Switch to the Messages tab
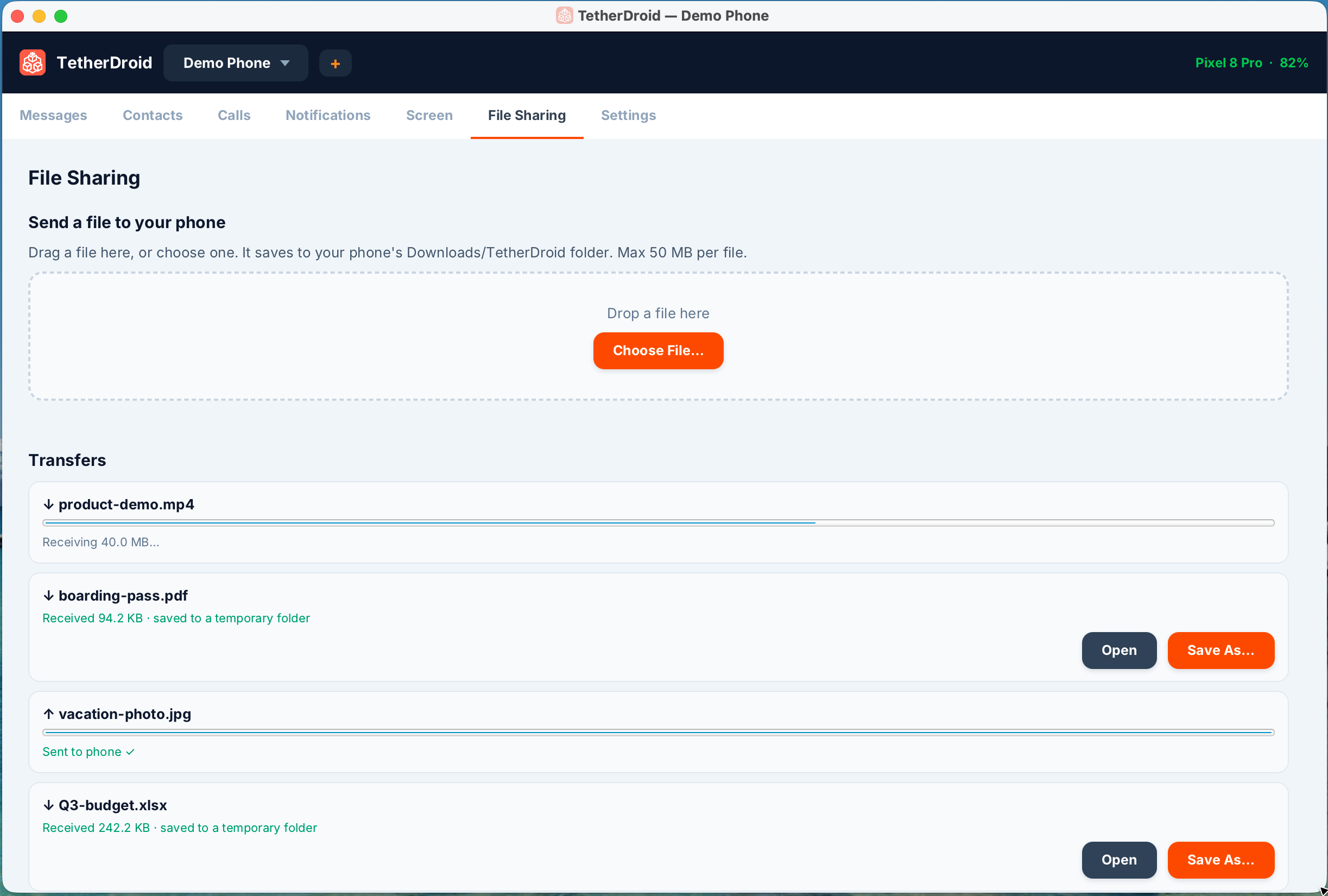The height and width of the screenshot is (896, 1328). 54,116
